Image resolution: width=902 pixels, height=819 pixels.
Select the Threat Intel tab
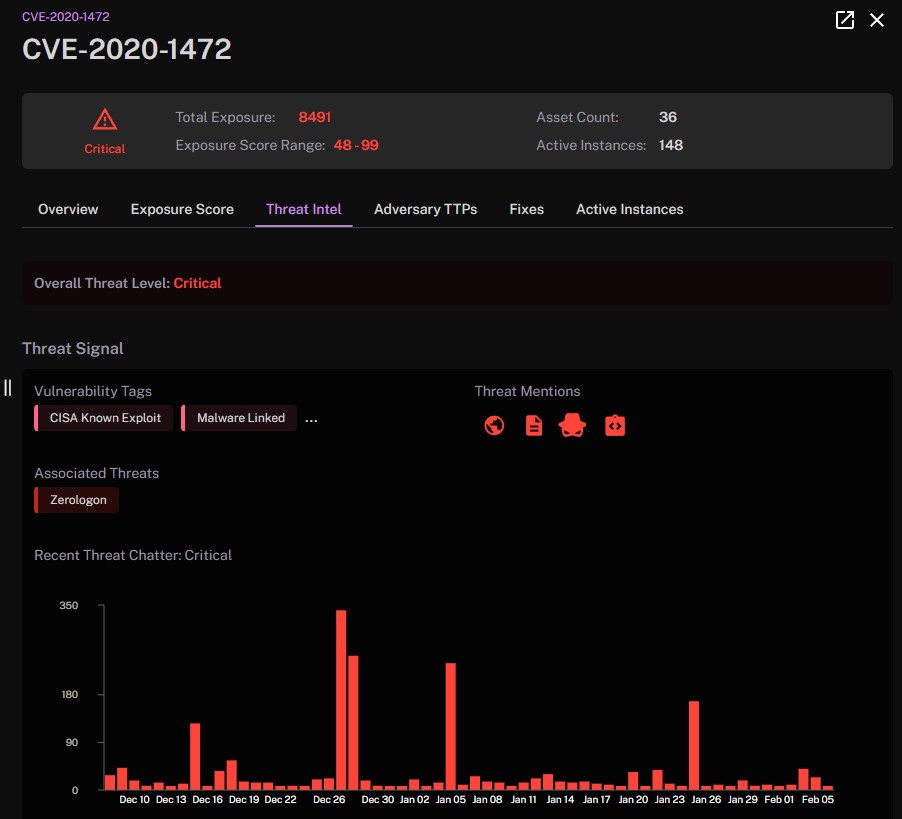coord(304,209)
